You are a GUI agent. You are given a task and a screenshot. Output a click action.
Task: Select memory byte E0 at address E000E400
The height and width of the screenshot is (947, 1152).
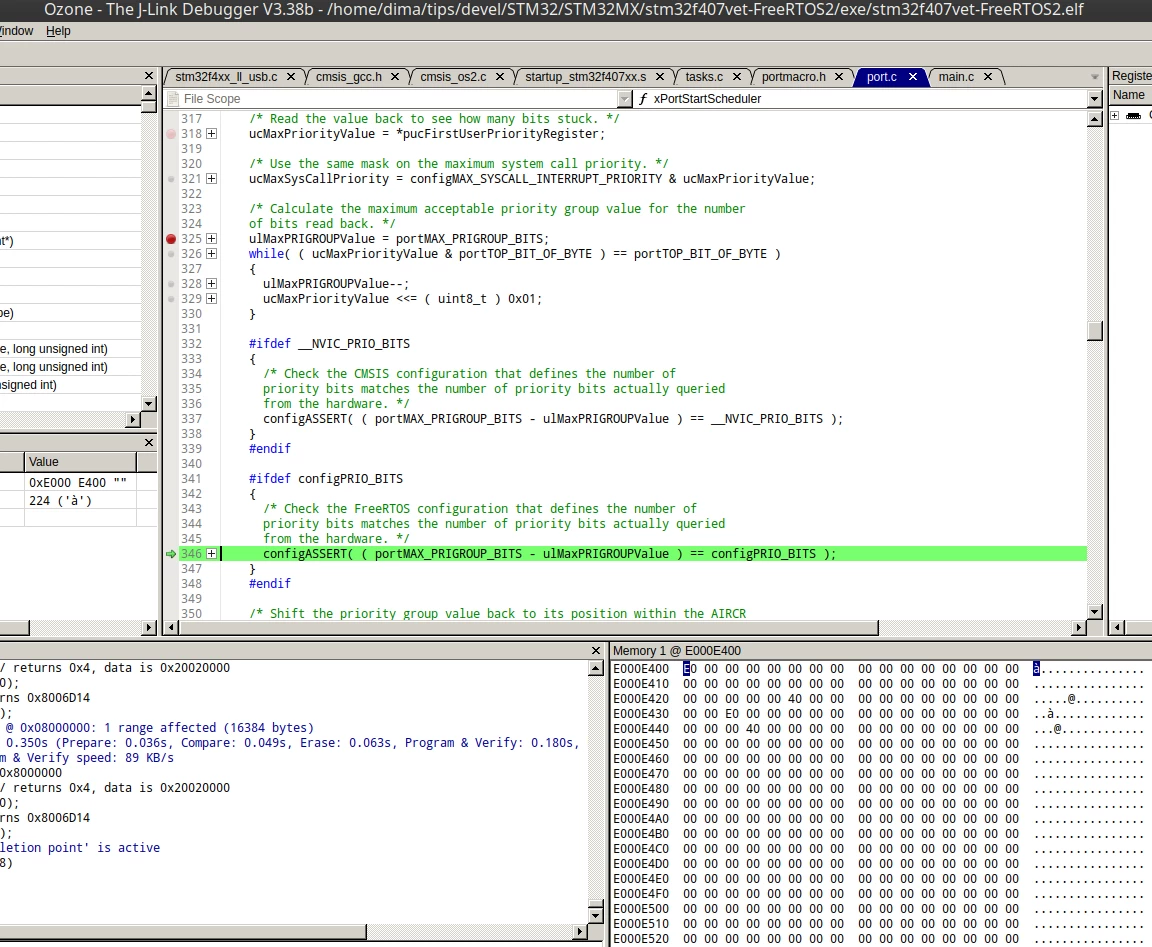coord(690,669)
